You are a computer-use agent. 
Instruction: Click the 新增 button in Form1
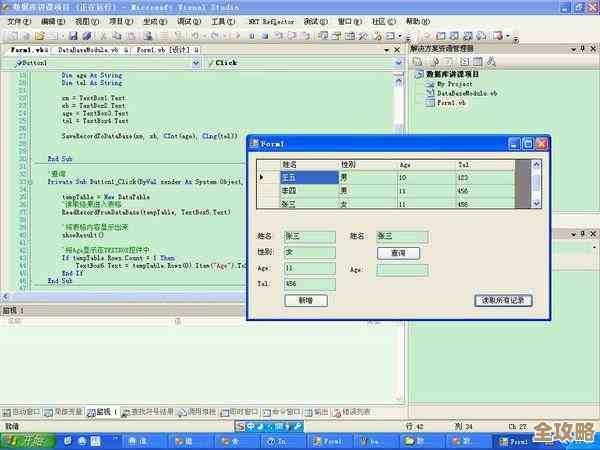(306, 300)
